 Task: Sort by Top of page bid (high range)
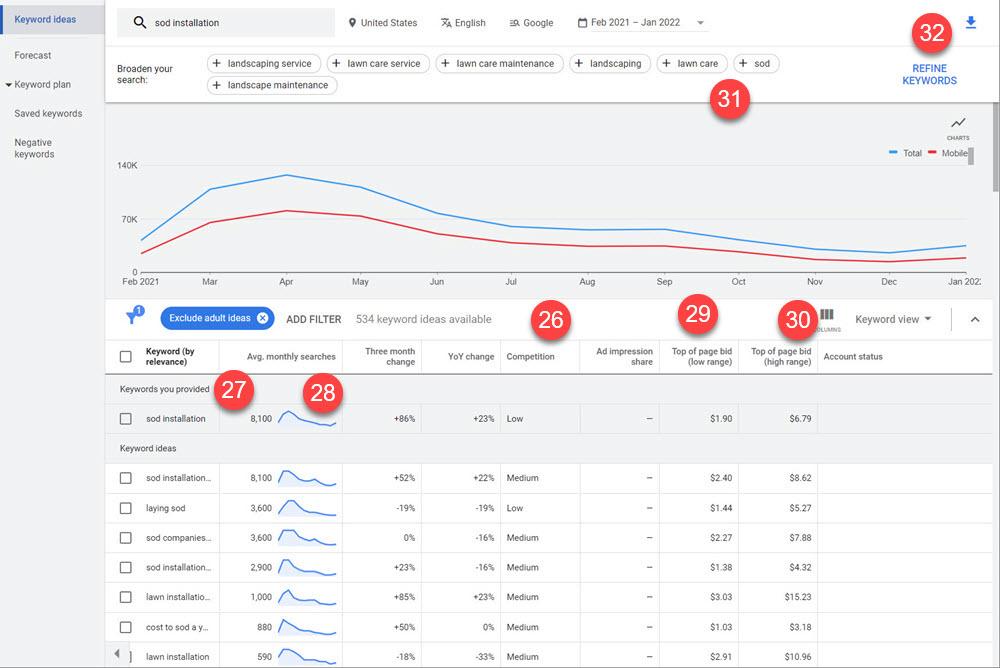[781, 357]
